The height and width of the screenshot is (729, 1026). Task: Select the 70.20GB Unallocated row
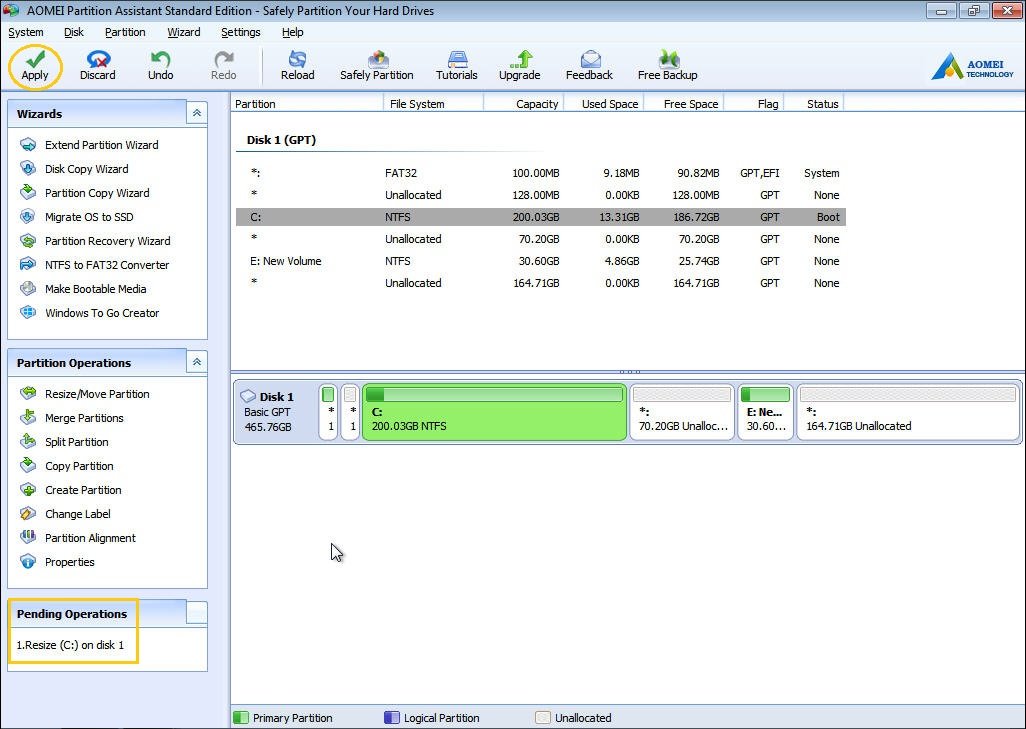pos(540,239)
